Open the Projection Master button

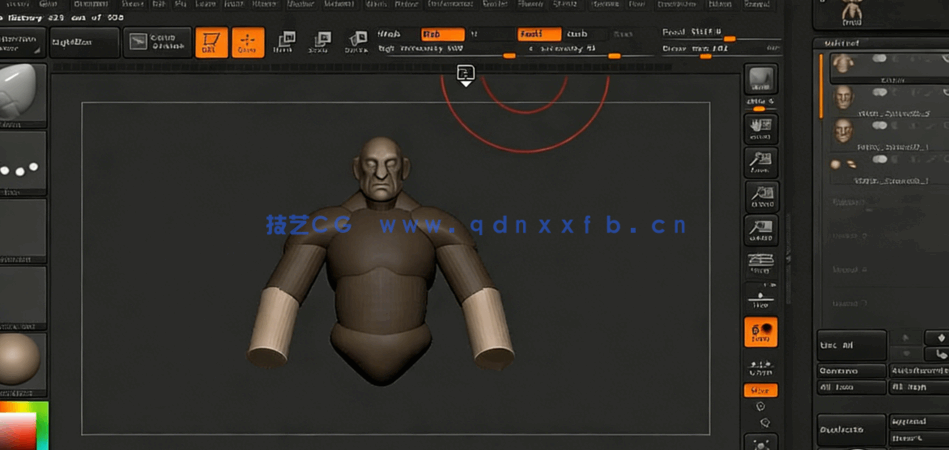(22, 42)
